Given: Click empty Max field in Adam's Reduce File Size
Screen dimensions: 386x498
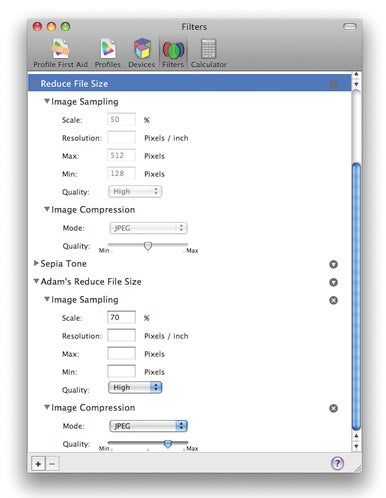Looking at the screenshot, I should 121,353.
